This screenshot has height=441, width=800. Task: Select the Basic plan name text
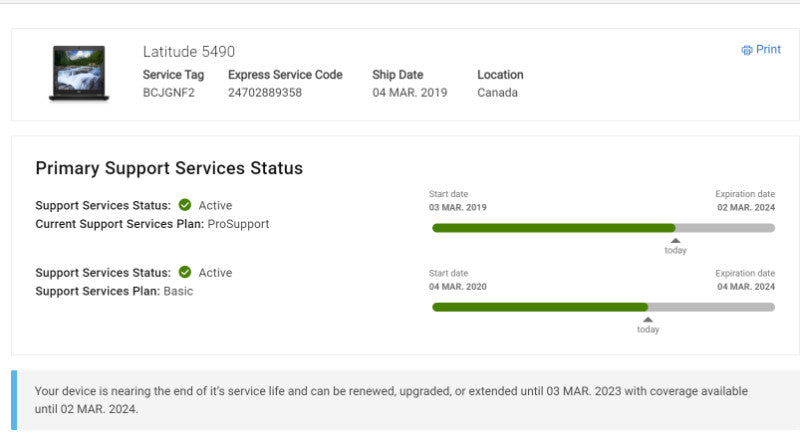click(x=178, y=291)
